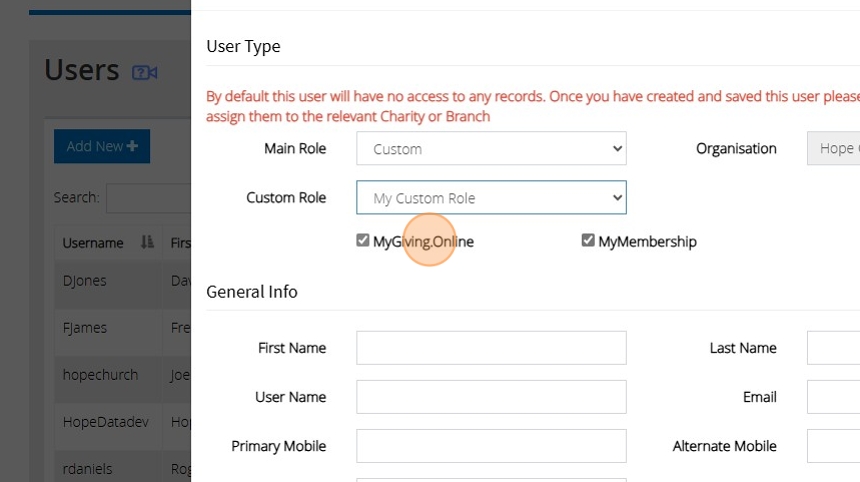Click the Add New button
The height and width of the screenshot is (482, 860).
(x=102, y=146)
